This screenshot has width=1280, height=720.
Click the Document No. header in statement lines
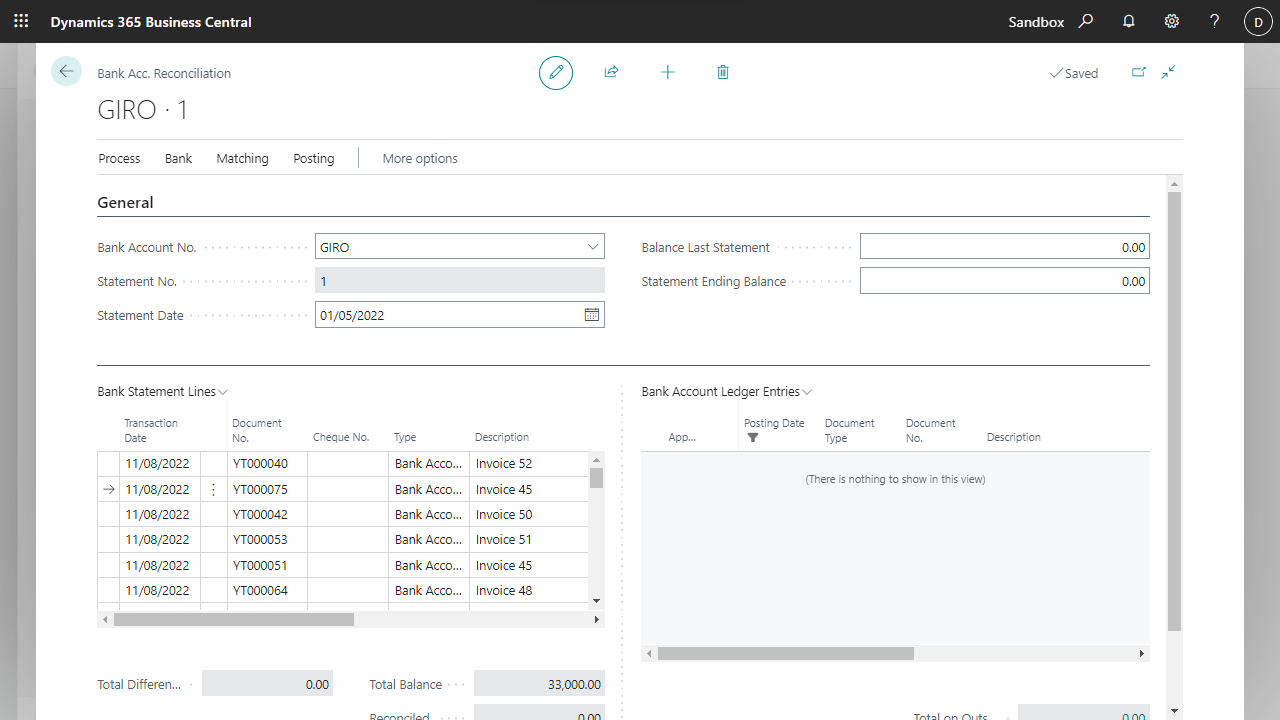(257, 430)
